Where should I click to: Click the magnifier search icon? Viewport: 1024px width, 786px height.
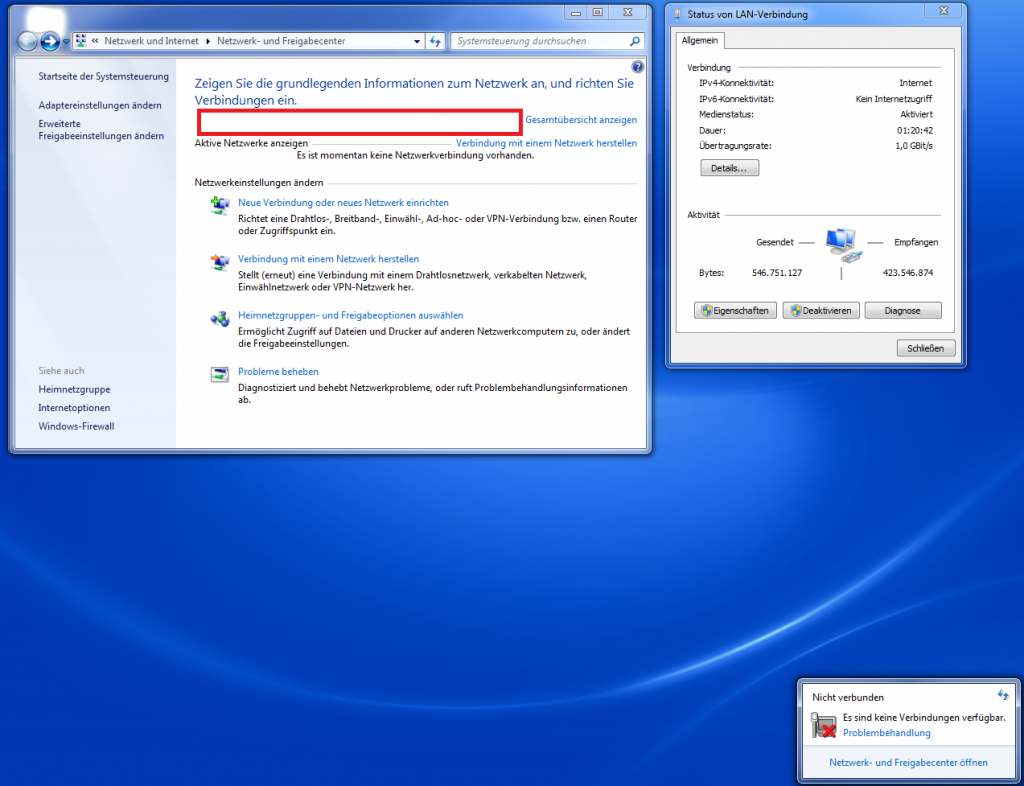pyautogui.click(x=635, y=41)
